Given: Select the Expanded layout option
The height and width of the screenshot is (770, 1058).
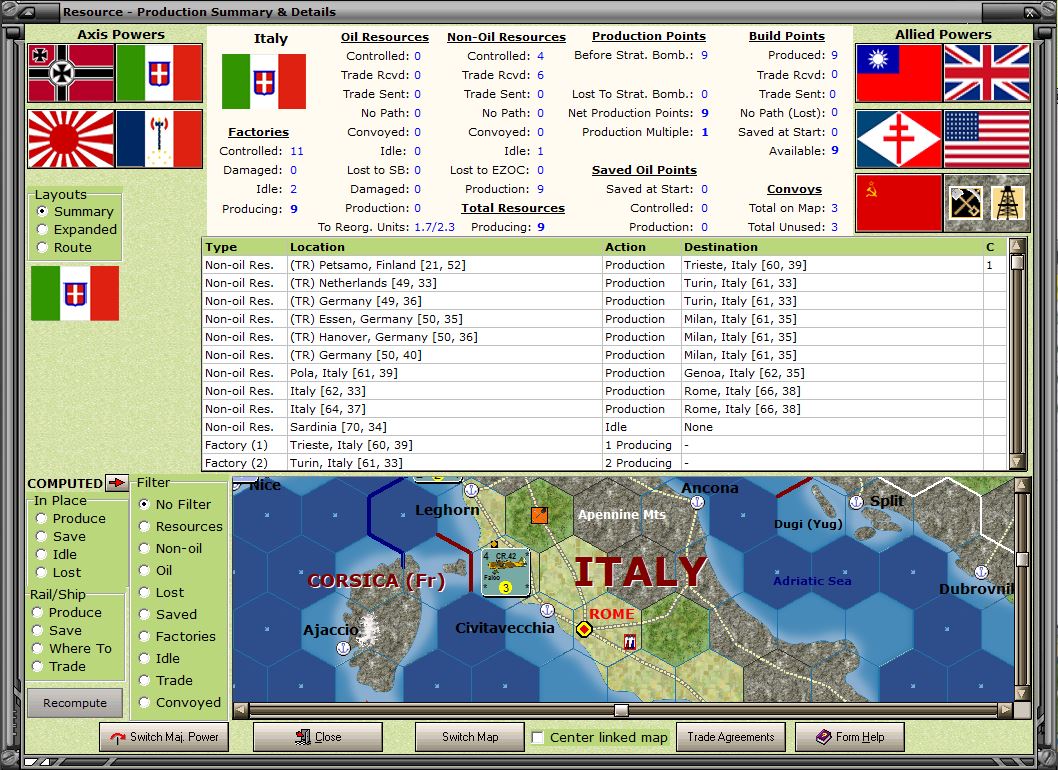Looking at the screenshot, I should click(76, 229).
